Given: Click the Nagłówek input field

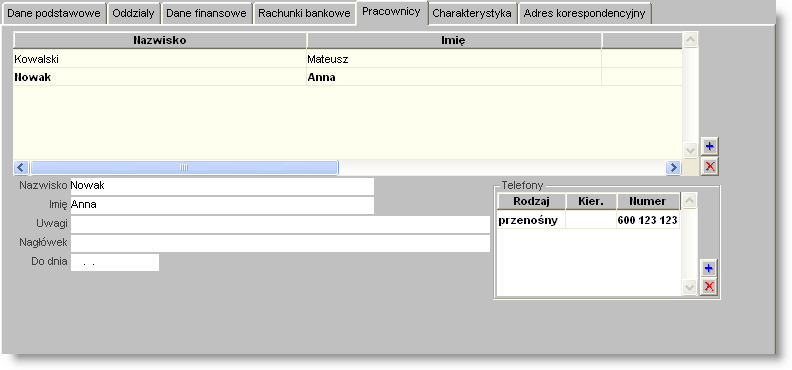Looking at the screenshot, I should [x=280, y=243].
